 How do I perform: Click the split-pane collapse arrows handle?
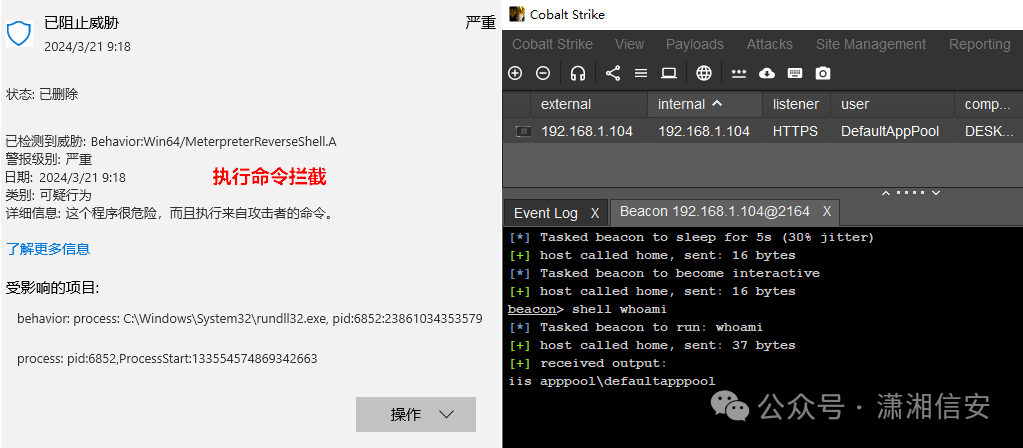pyautogui.click(x=911, y=193)
